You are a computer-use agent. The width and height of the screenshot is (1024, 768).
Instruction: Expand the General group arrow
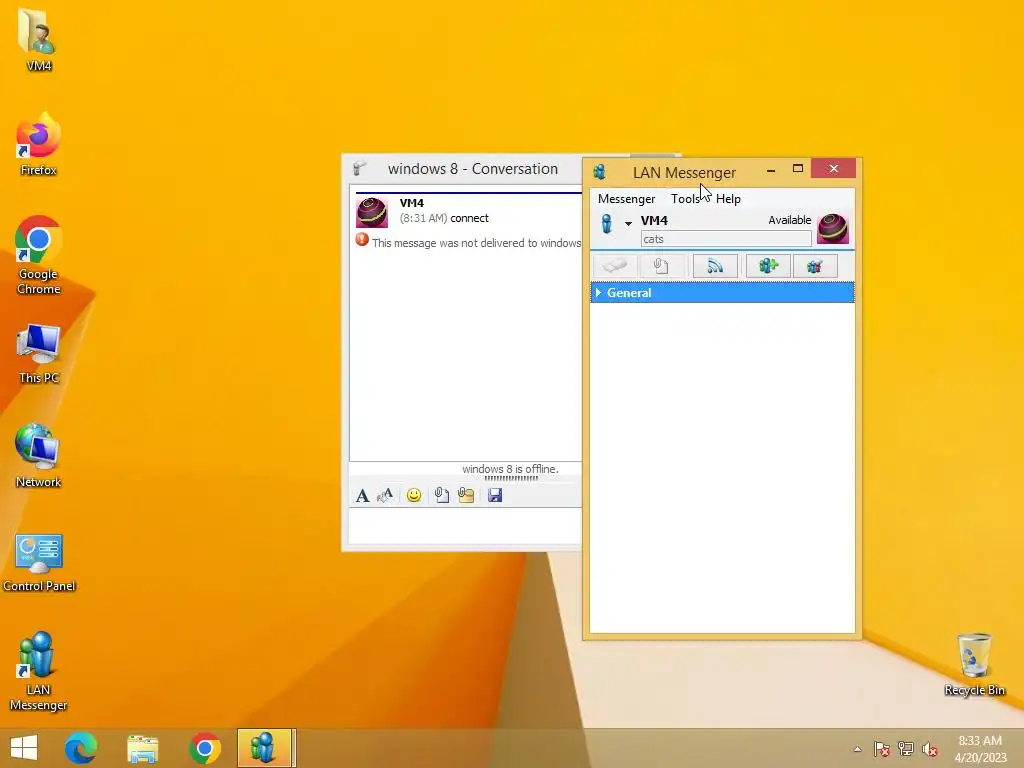pos(598,293)
